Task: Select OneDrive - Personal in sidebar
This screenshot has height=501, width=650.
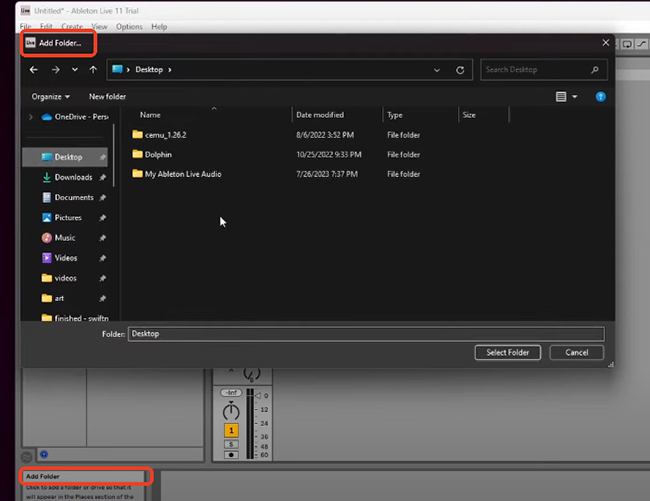Action: tap(75, 117)
